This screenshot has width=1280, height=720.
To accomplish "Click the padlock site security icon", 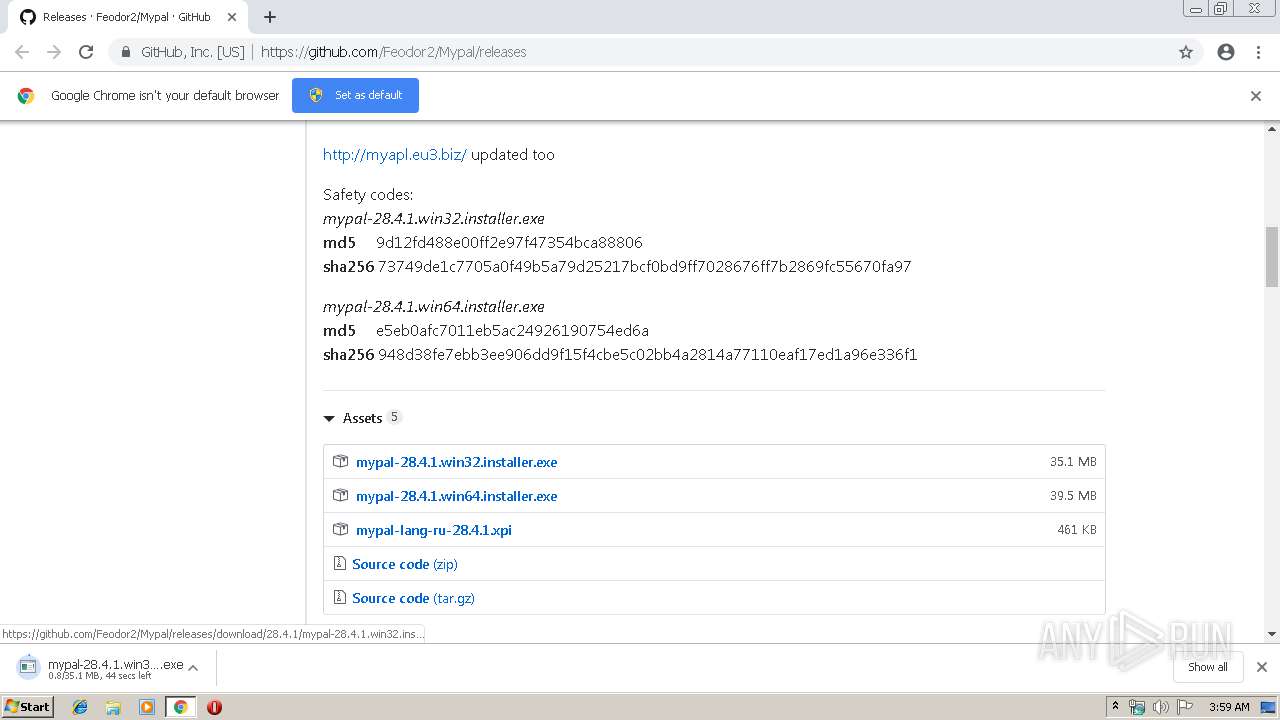I will point(126,52).
